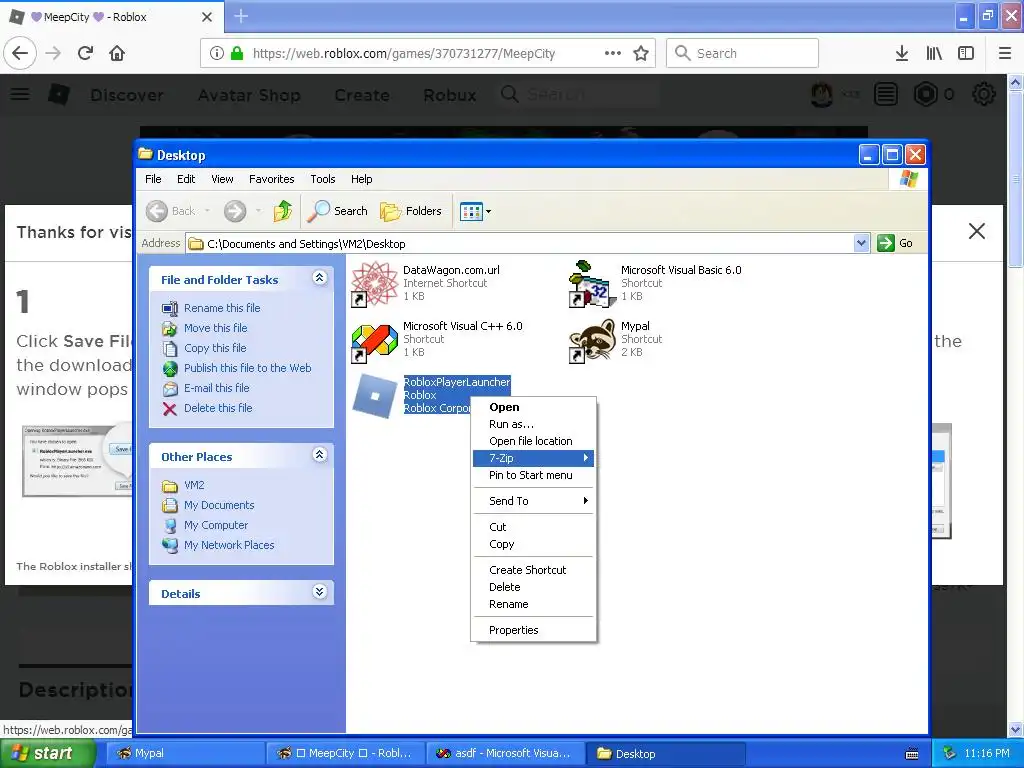
Task: Bookmark page with the star icon
Action: click(x=641, y=53)
